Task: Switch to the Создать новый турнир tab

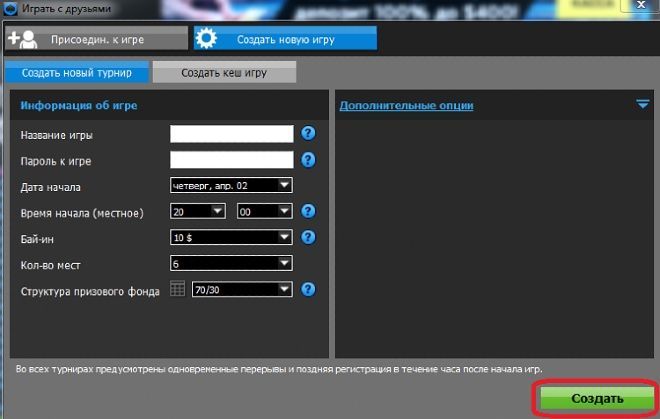Action: click(76, 73)
